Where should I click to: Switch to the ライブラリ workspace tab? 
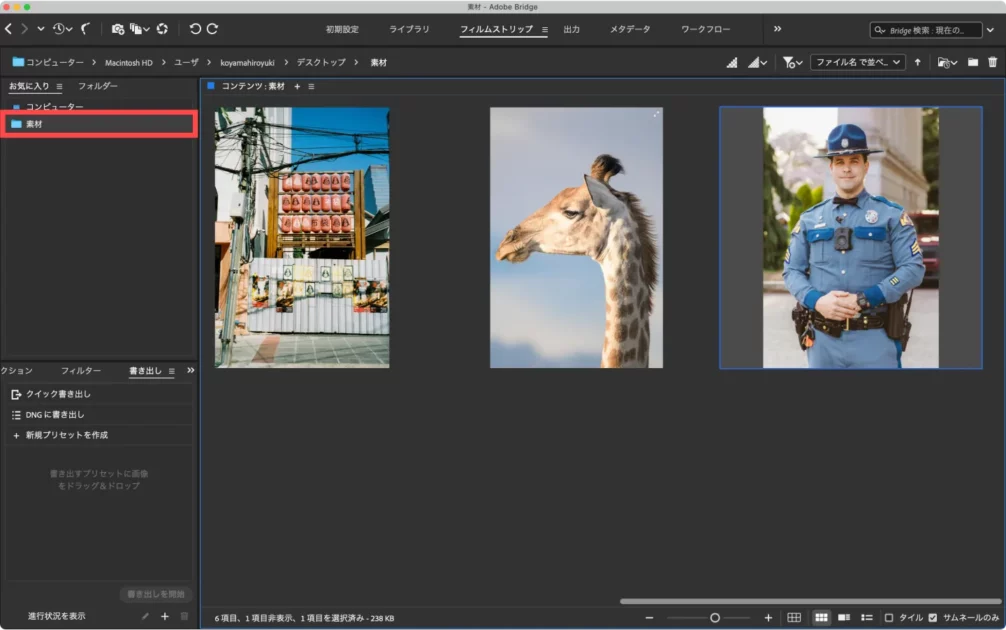[x=409, y=29]
